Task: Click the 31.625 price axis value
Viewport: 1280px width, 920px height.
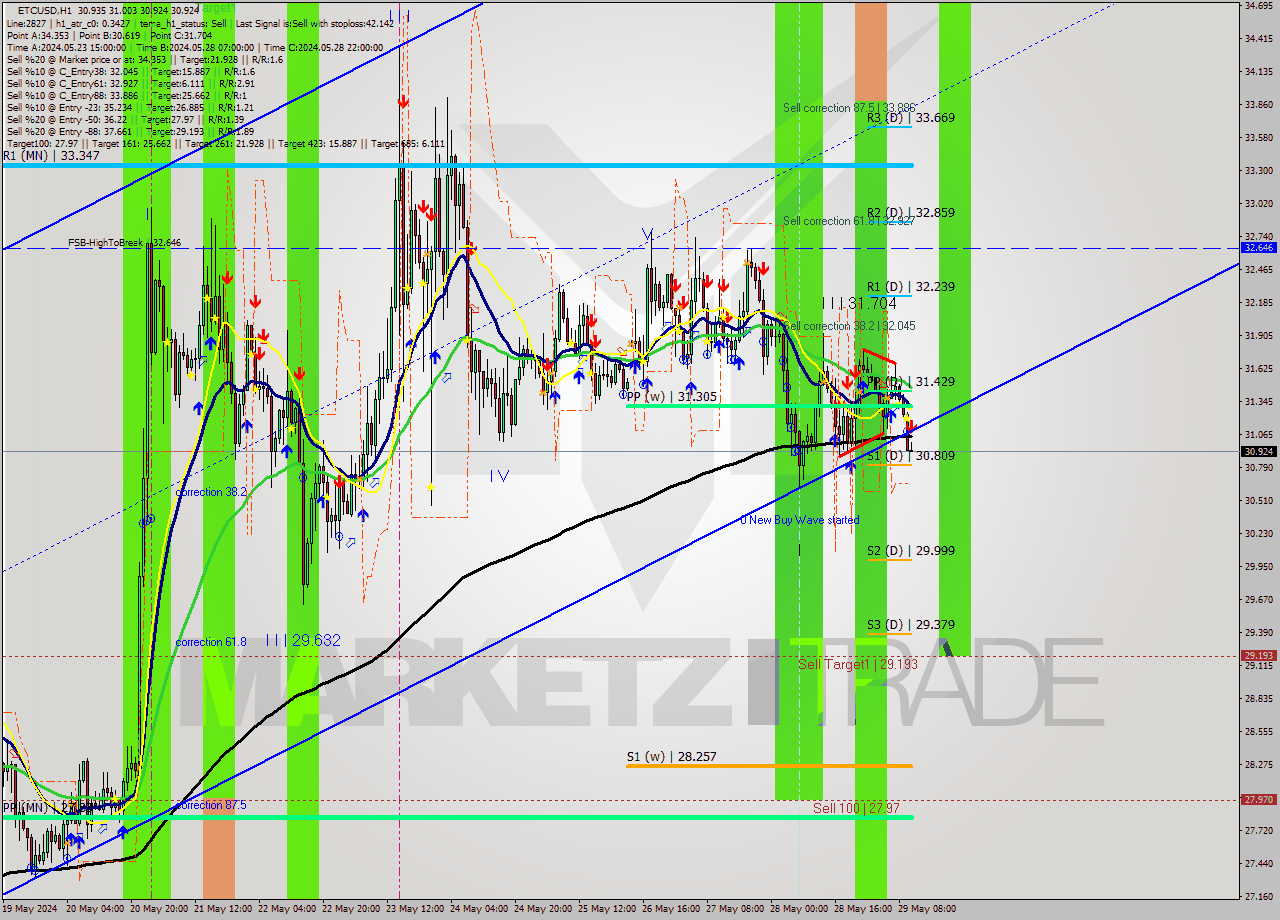Action: [x=1258, y=368]
